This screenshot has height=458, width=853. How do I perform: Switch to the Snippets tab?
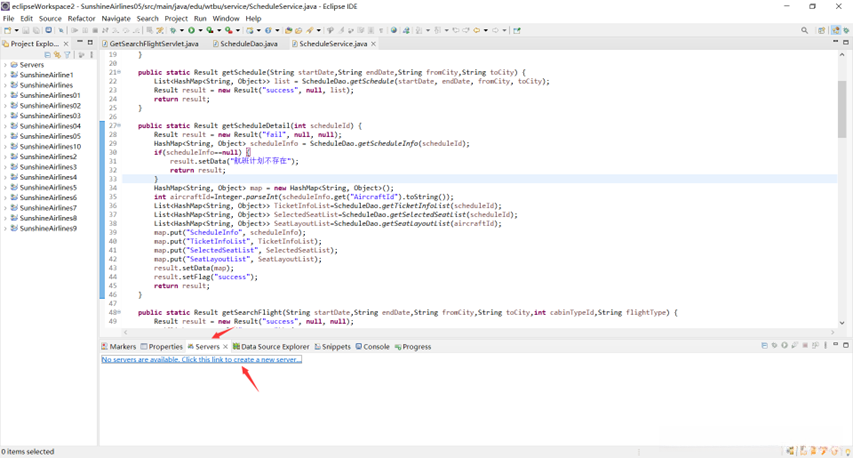(x=332, y=346)
